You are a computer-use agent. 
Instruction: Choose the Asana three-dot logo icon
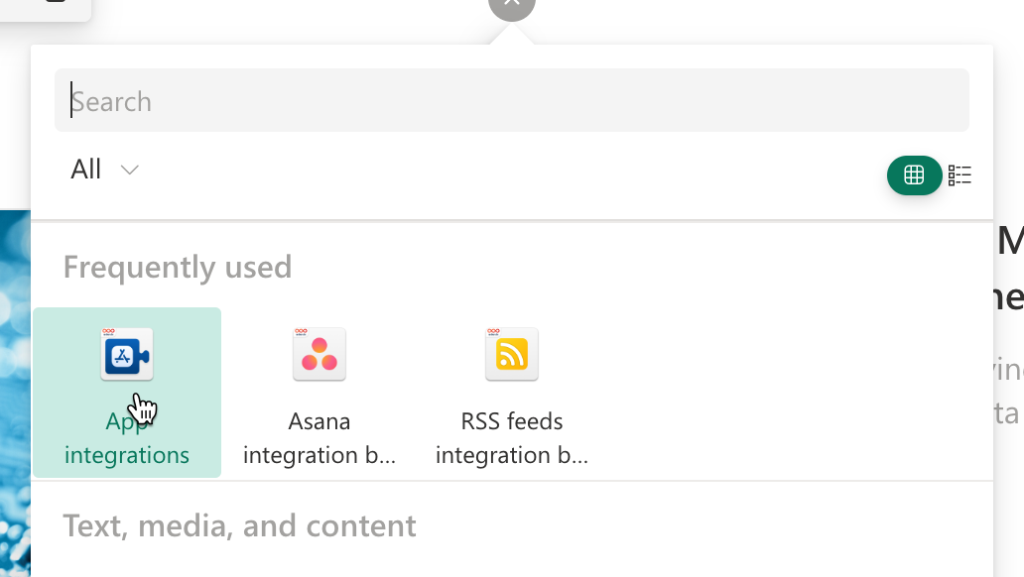pos(319,354)
